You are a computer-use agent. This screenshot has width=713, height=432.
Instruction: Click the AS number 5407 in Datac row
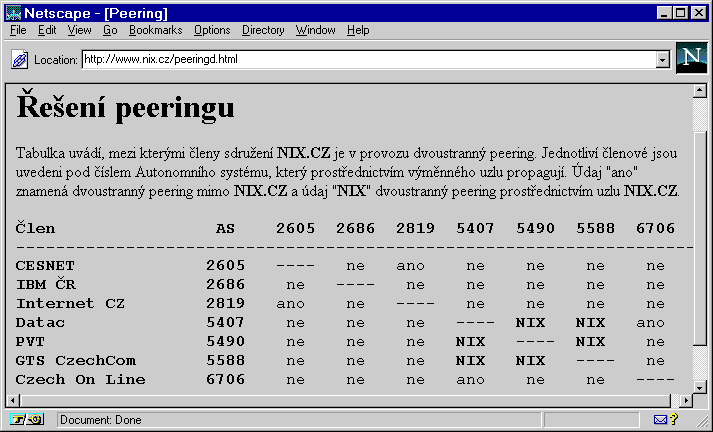click(x=226, y=322)
